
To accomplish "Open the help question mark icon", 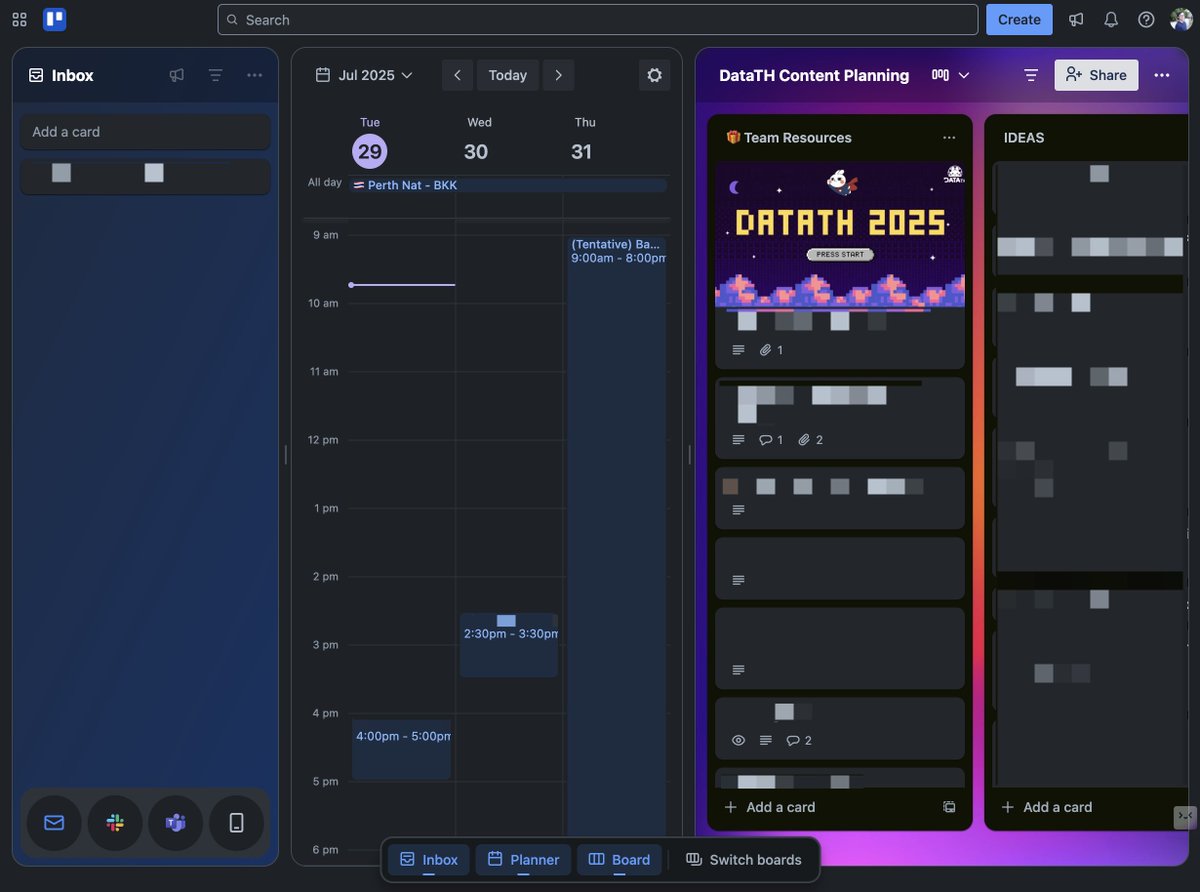I will coord(1146,20).
